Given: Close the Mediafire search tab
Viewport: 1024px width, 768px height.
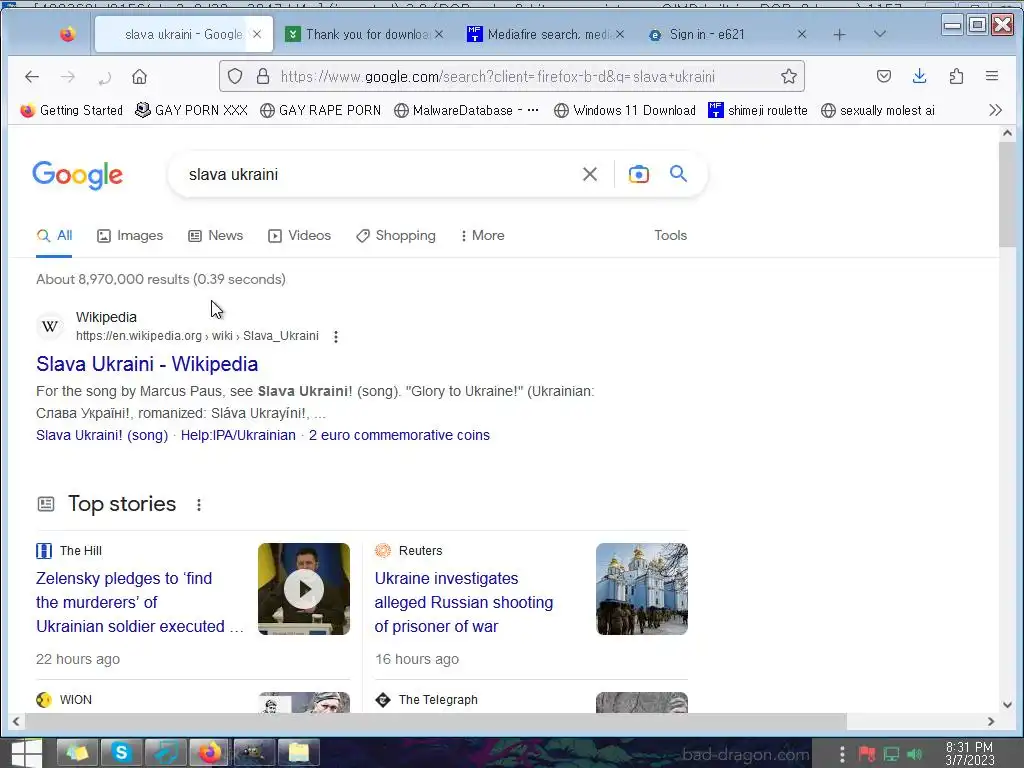Looking at the screenshot, I should (620, 34).
